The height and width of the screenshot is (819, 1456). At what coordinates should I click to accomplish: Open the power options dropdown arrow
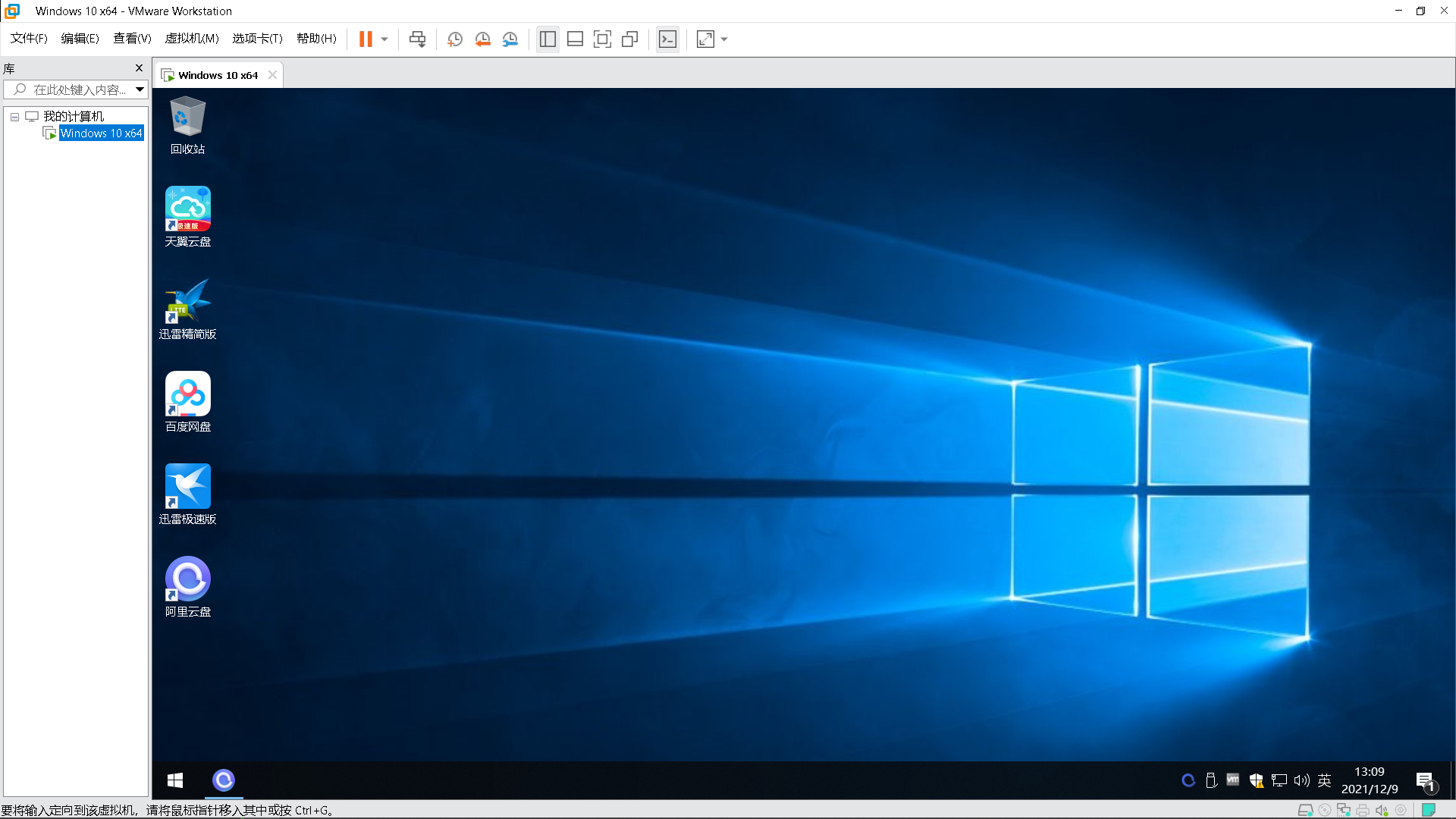tap(384, 39)
